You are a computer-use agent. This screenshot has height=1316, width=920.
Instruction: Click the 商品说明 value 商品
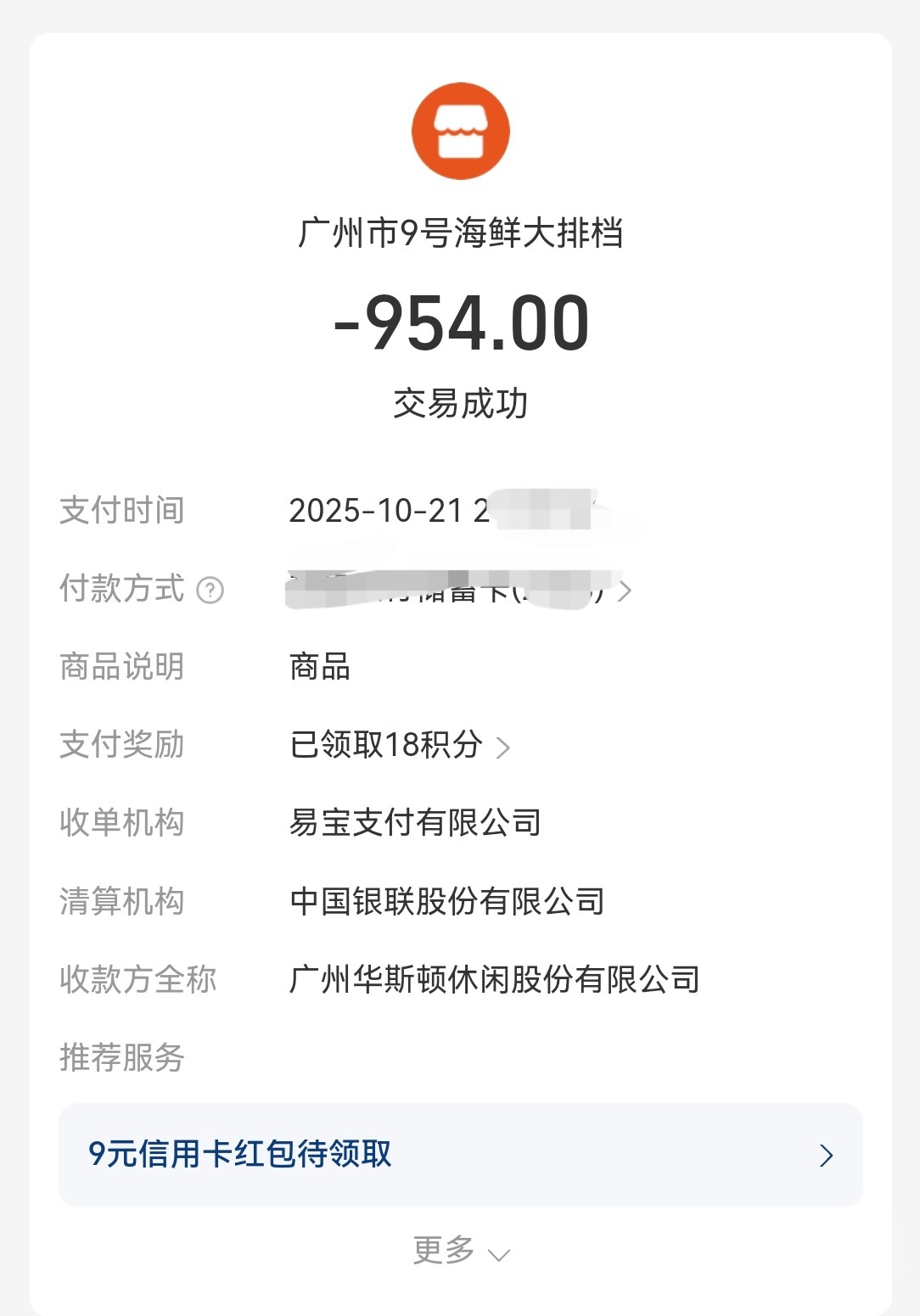[319, 667]
